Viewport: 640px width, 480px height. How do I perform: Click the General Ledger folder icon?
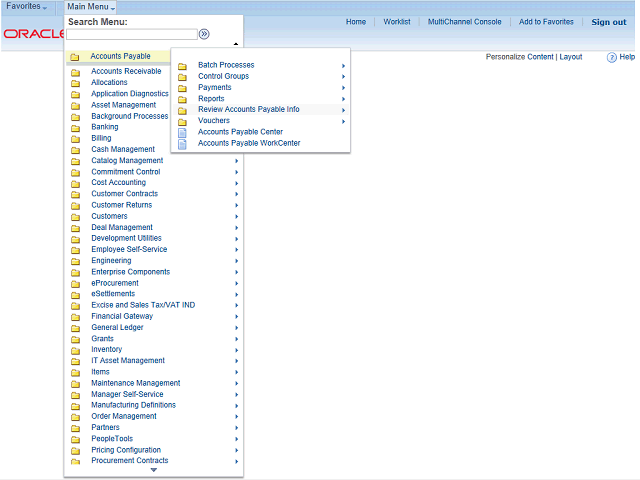click(75, 328)
